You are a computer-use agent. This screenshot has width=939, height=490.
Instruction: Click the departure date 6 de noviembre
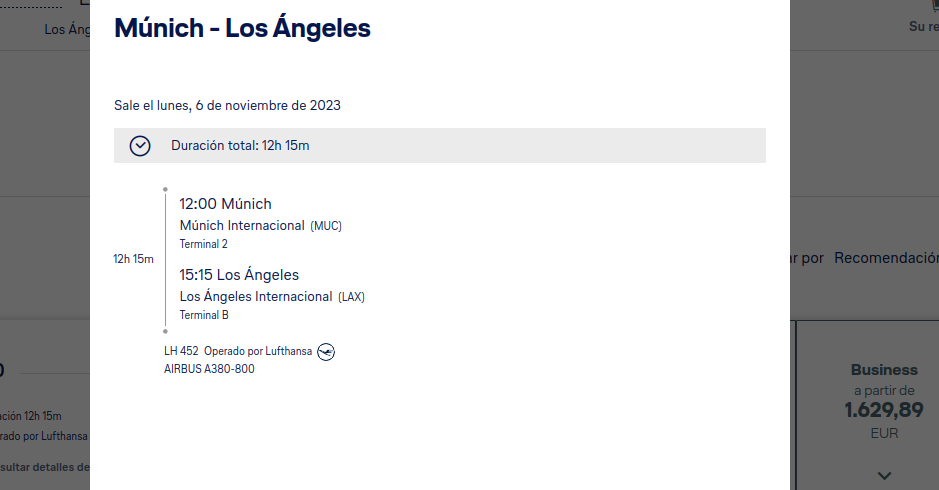click(243, 105)
